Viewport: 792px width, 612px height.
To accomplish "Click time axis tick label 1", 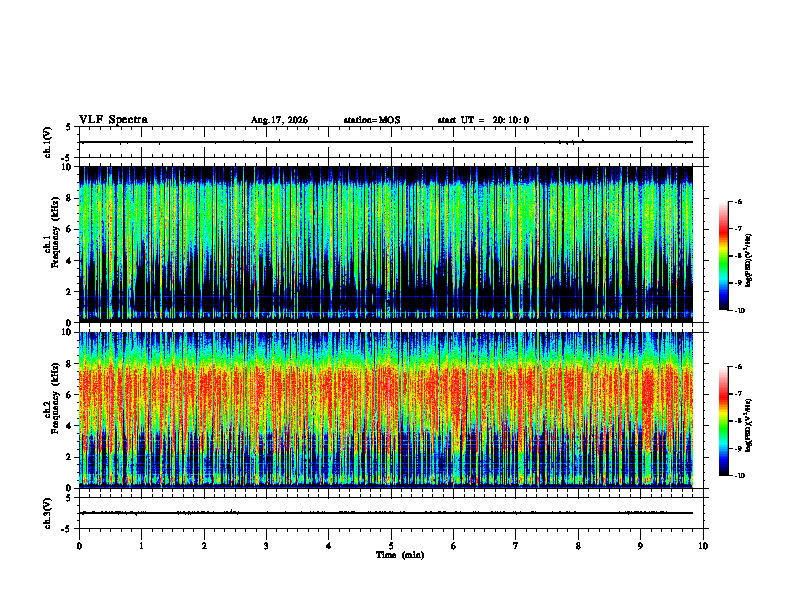I will (141, 546).
